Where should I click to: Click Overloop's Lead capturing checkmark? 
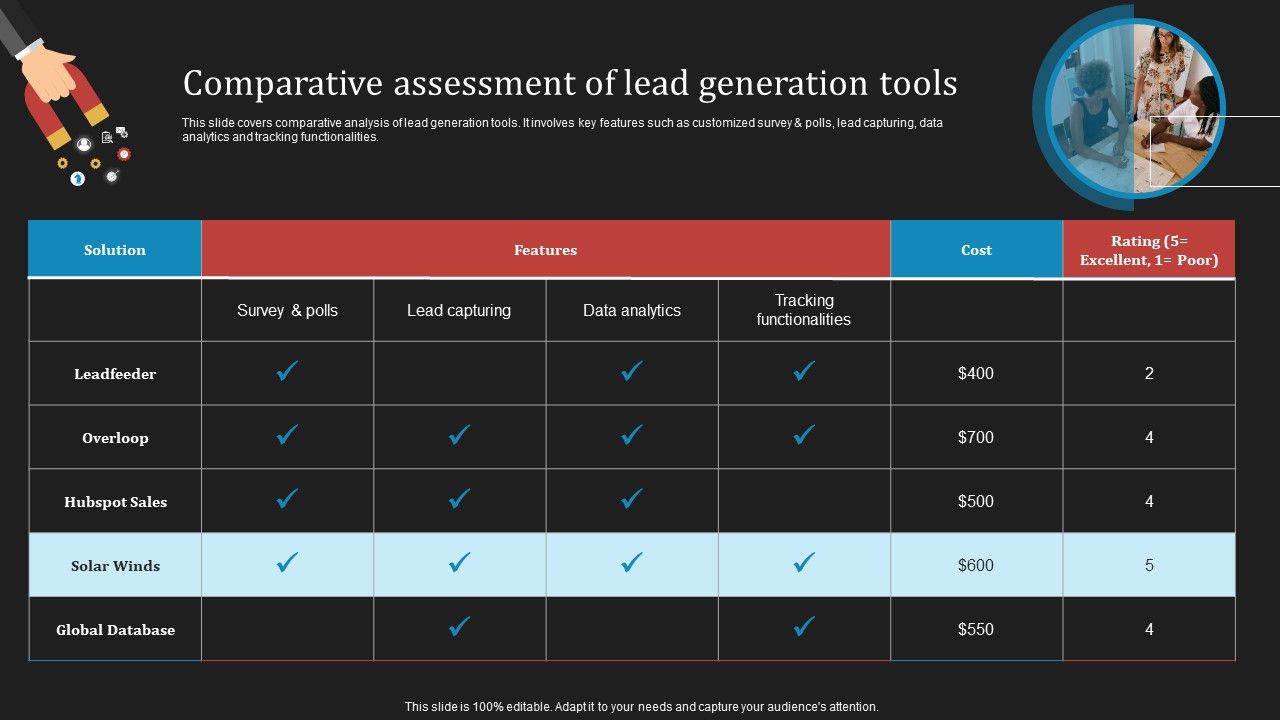click(x=459, y=435)
